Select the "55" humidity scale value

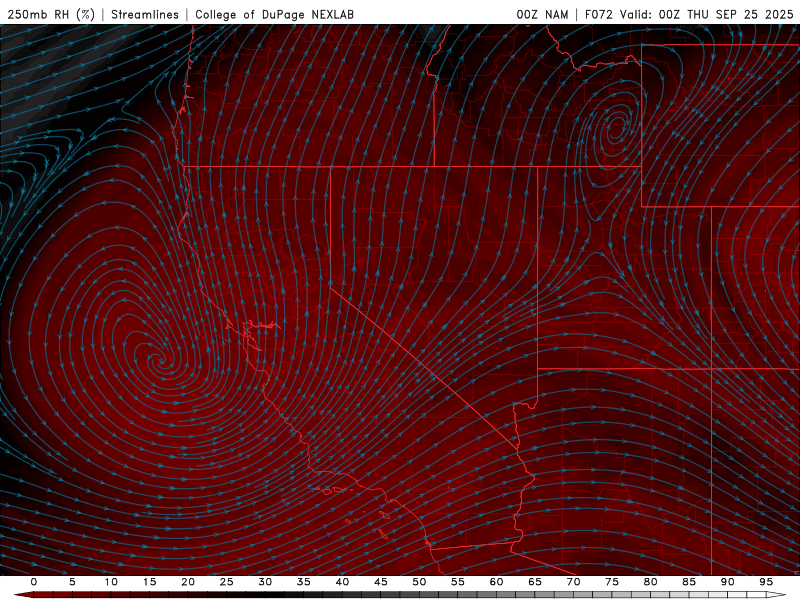[x=458, y=582]
